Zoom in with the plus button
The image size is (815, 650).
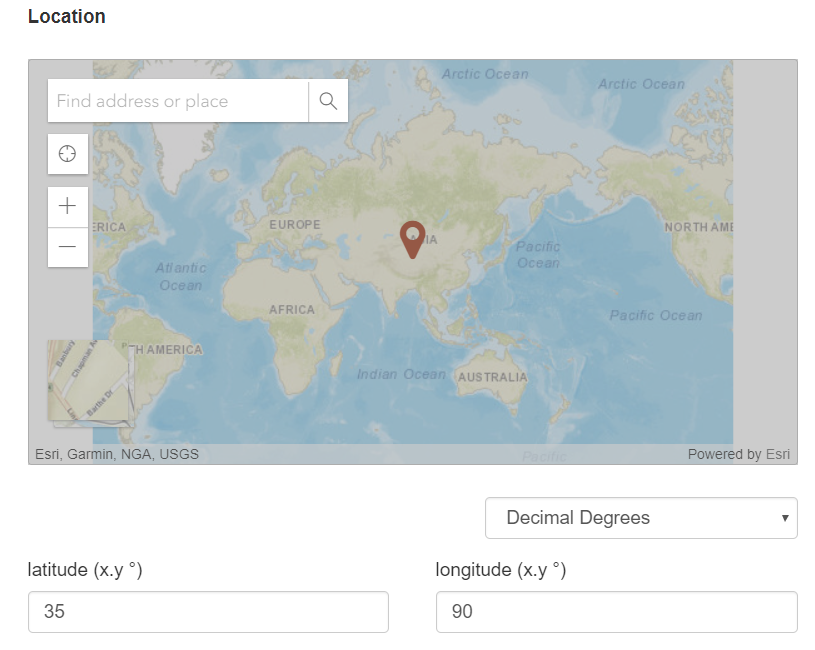point(68,206)
